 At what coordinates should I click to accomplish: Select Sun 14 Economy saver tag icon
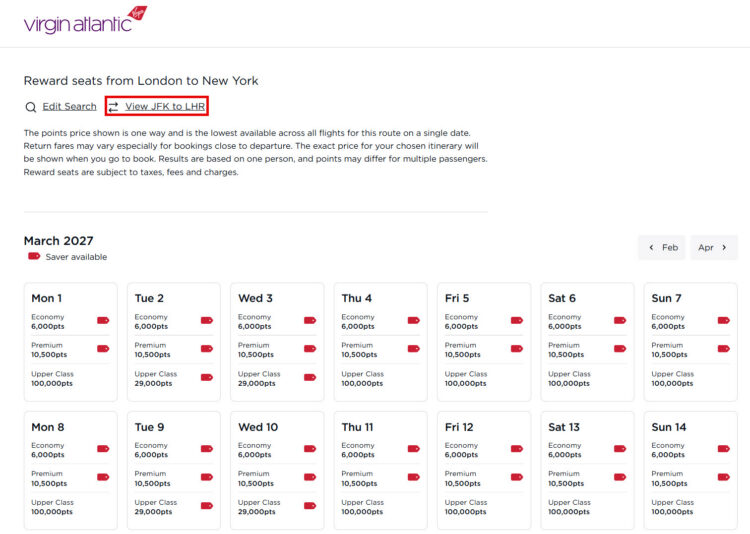point(724,448)
